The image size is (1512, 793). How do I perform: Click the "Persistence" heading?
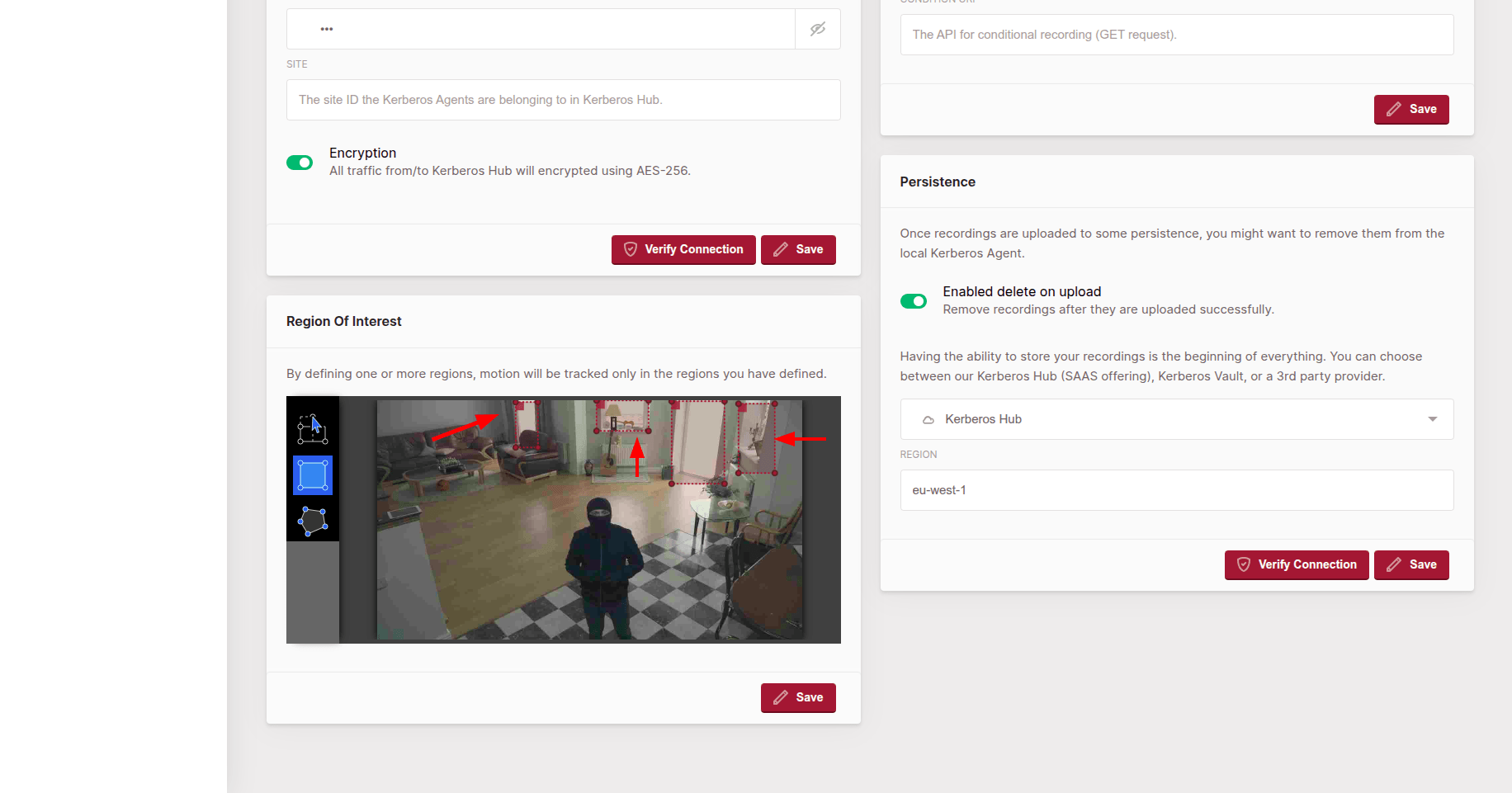[x=938, y=182]
